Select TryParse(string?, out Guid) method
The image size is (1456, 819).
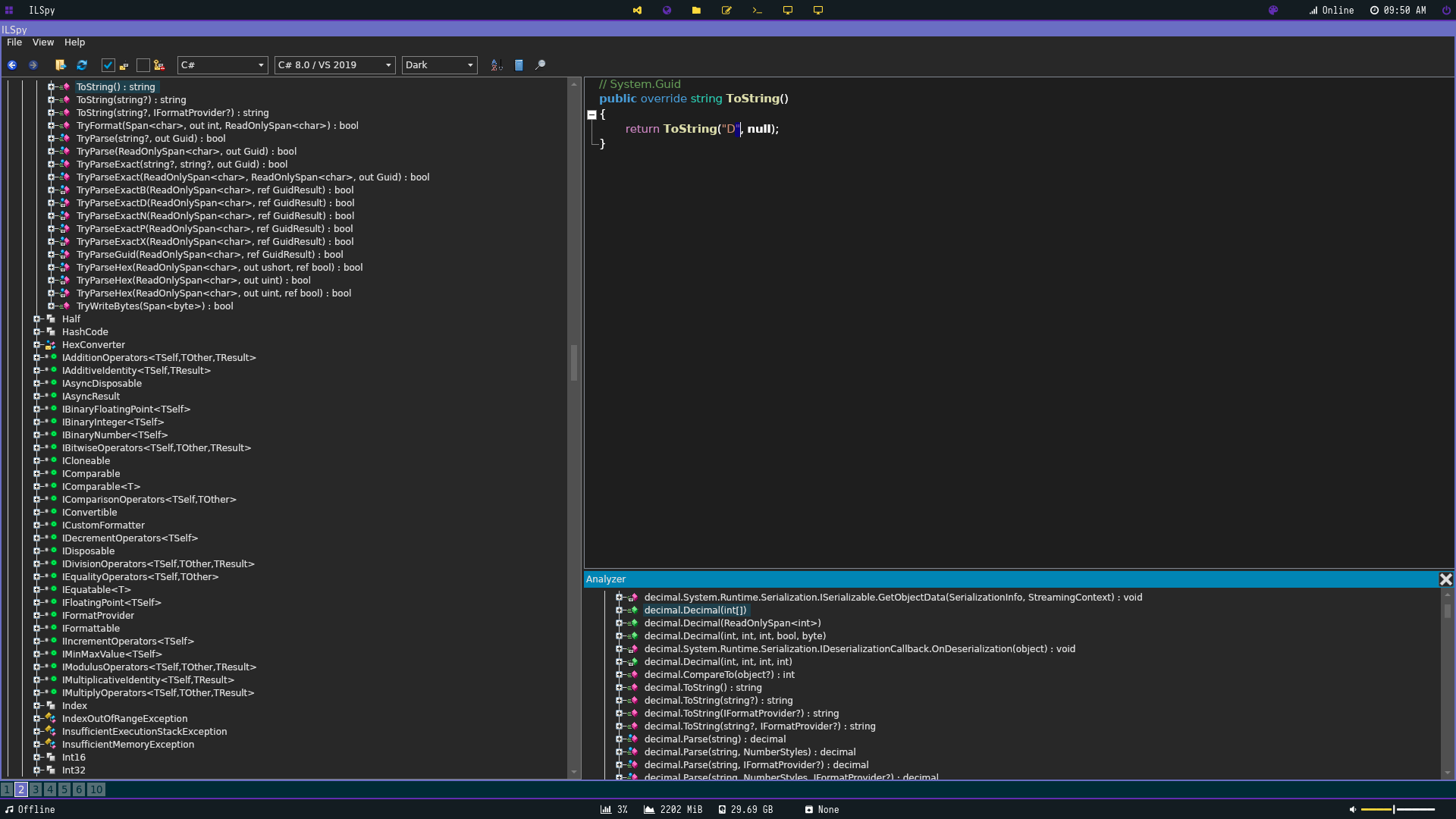pyautogui.click(x=150, y=139)
